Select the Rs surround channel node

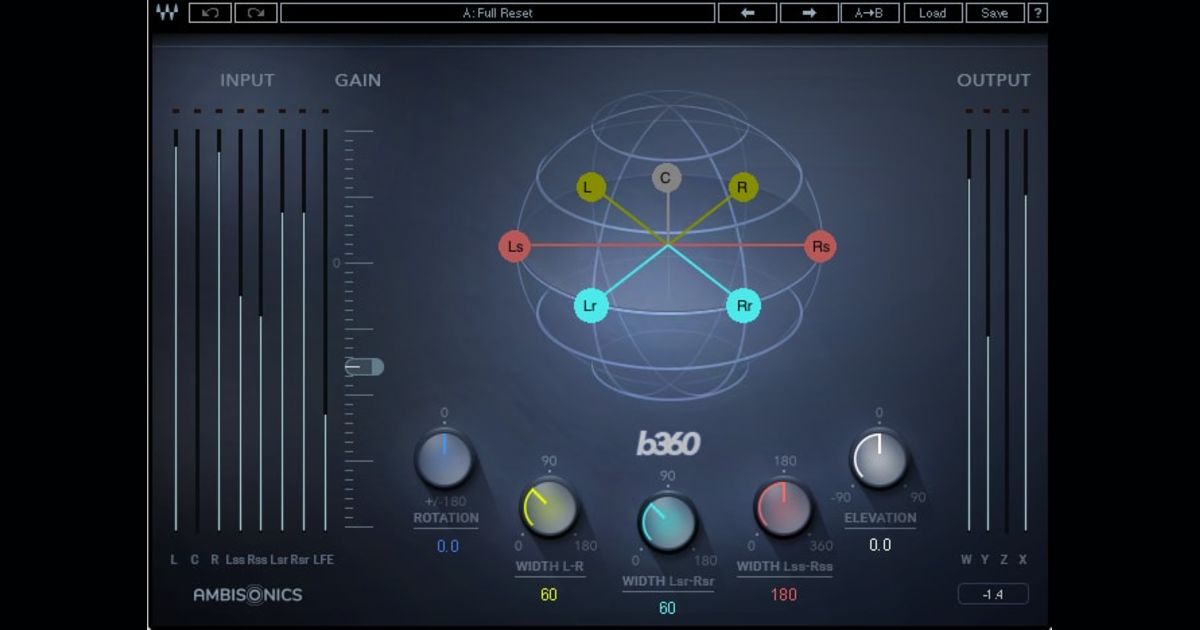click(818, 247)
